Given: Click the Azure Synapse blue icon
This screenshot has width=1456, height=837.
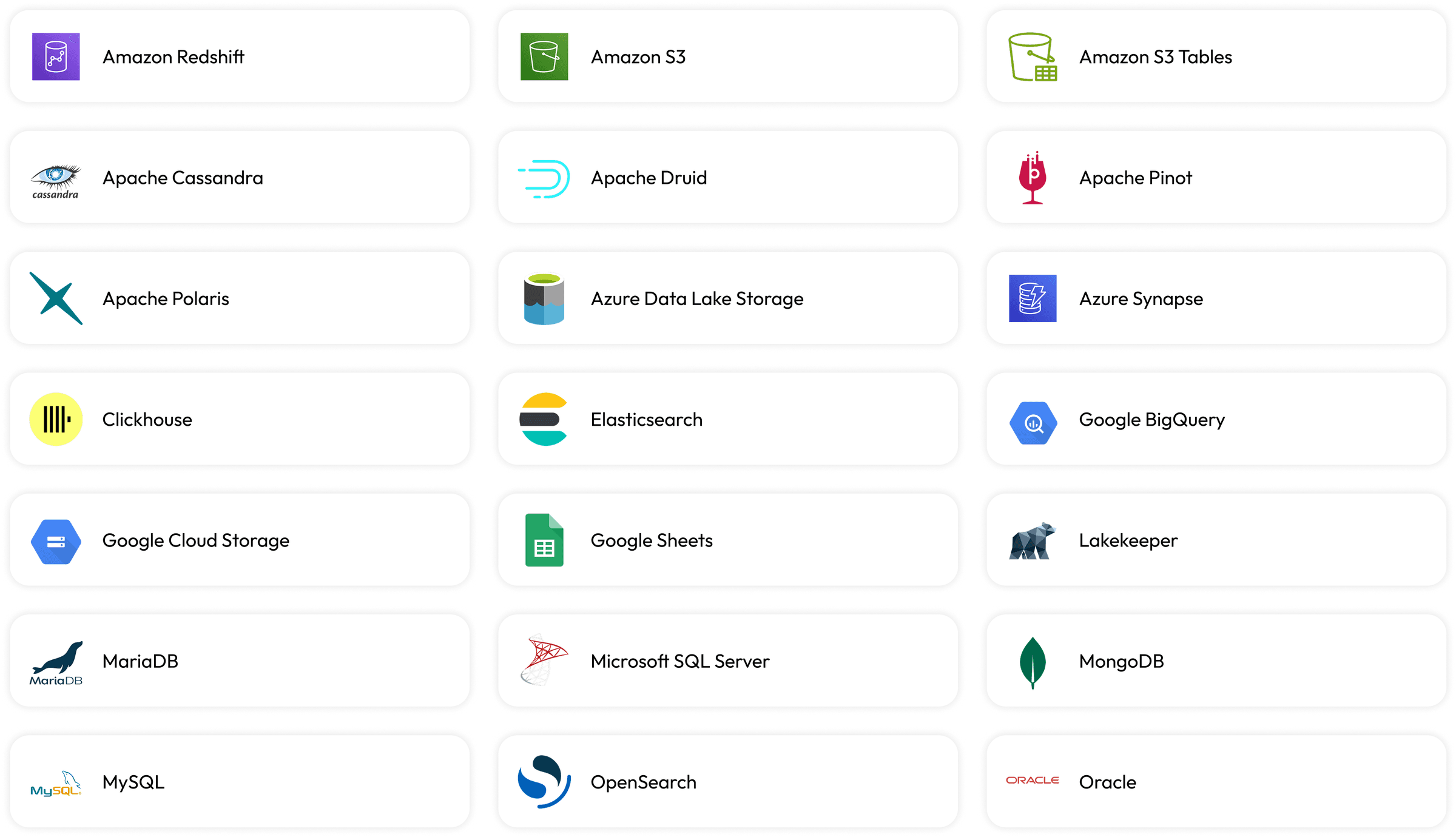Looking at the screenshot, I should click(1033, 298).
